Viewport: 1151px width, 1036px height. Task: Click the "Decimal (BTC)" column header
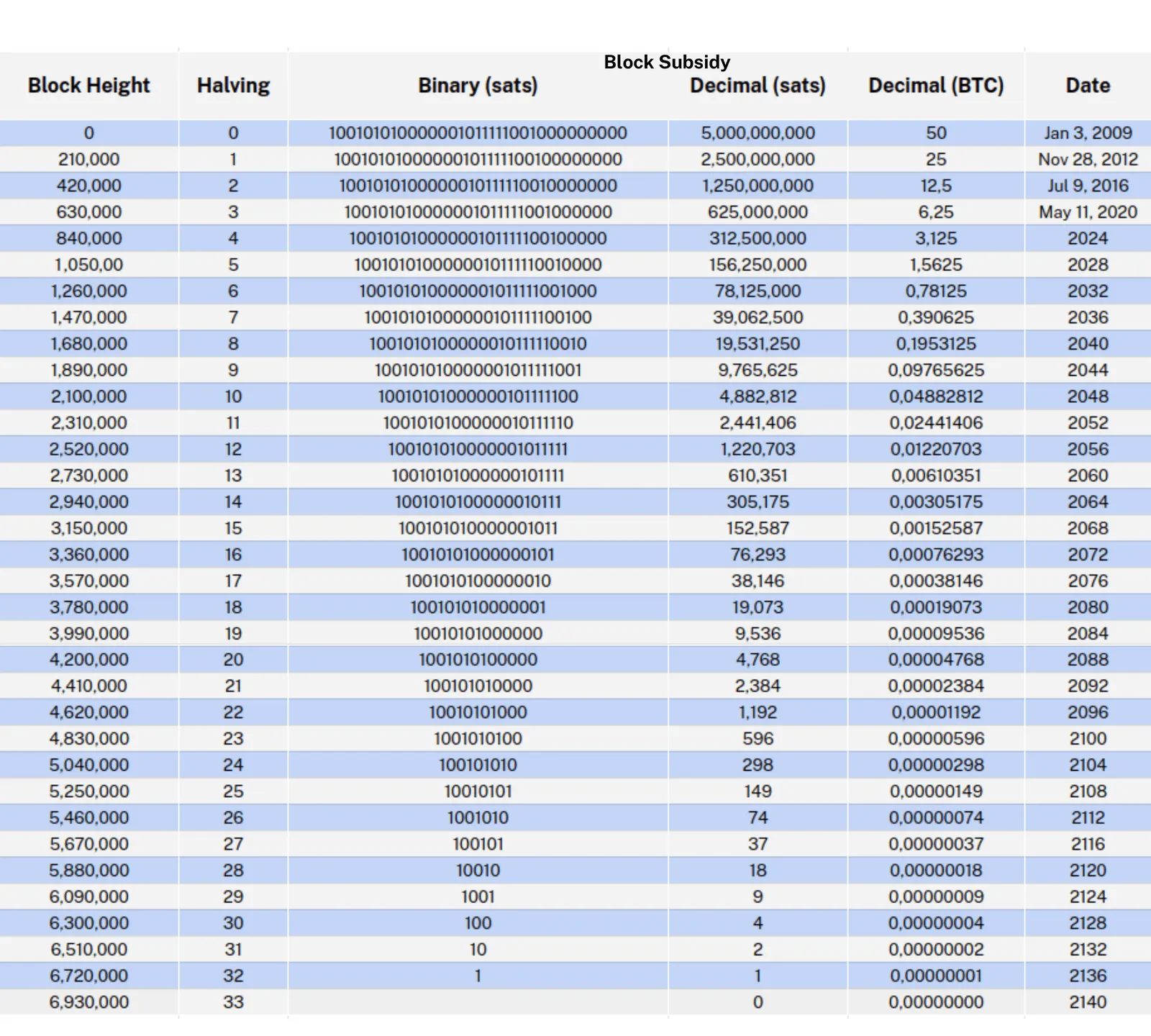[x=936, y=86]
